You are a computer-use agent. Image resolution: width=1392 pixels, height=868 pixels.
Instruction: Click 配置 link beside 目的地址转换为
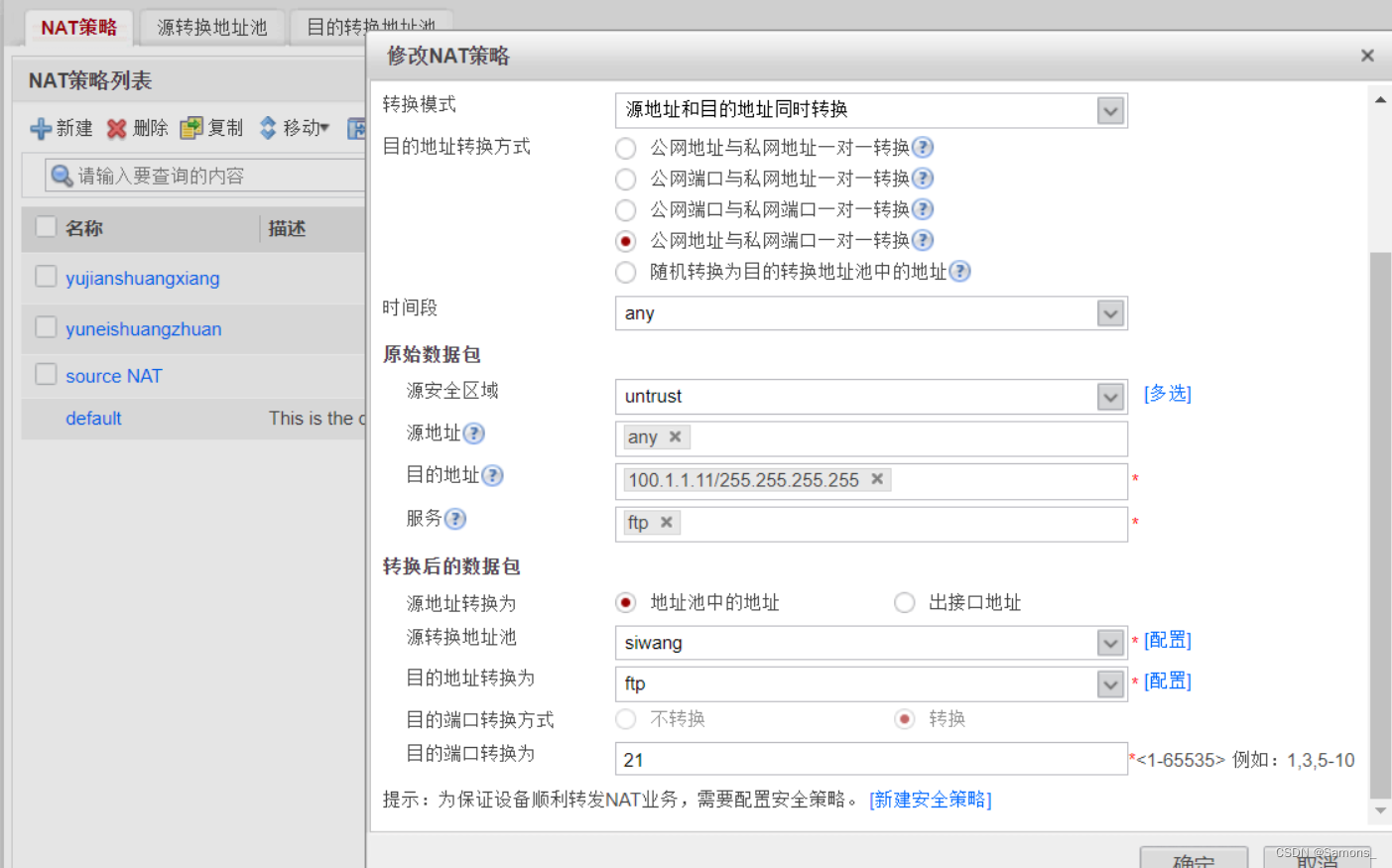[1167, 682]
